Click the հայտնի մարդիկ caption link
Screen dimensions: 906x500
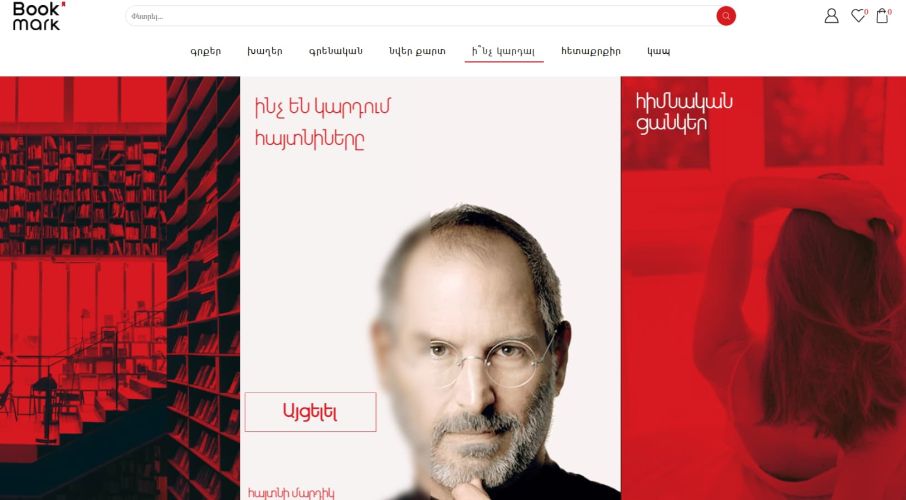click(291, 493)
